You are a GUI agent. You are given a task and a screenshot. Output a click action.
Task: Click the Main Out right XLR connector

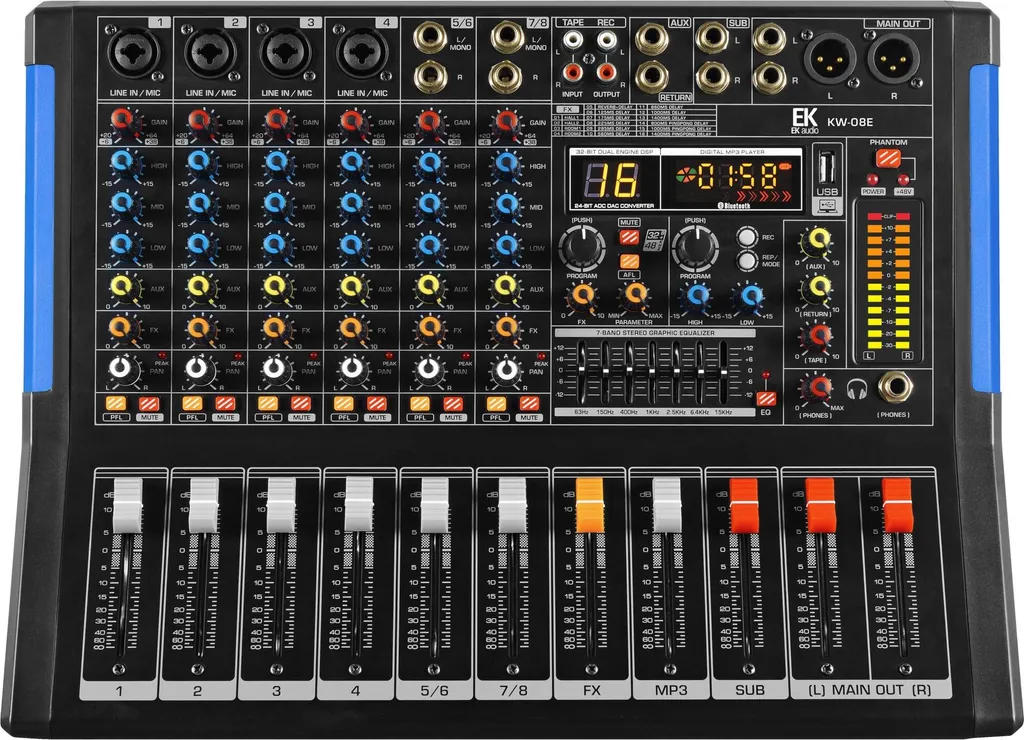pos(893,60)
